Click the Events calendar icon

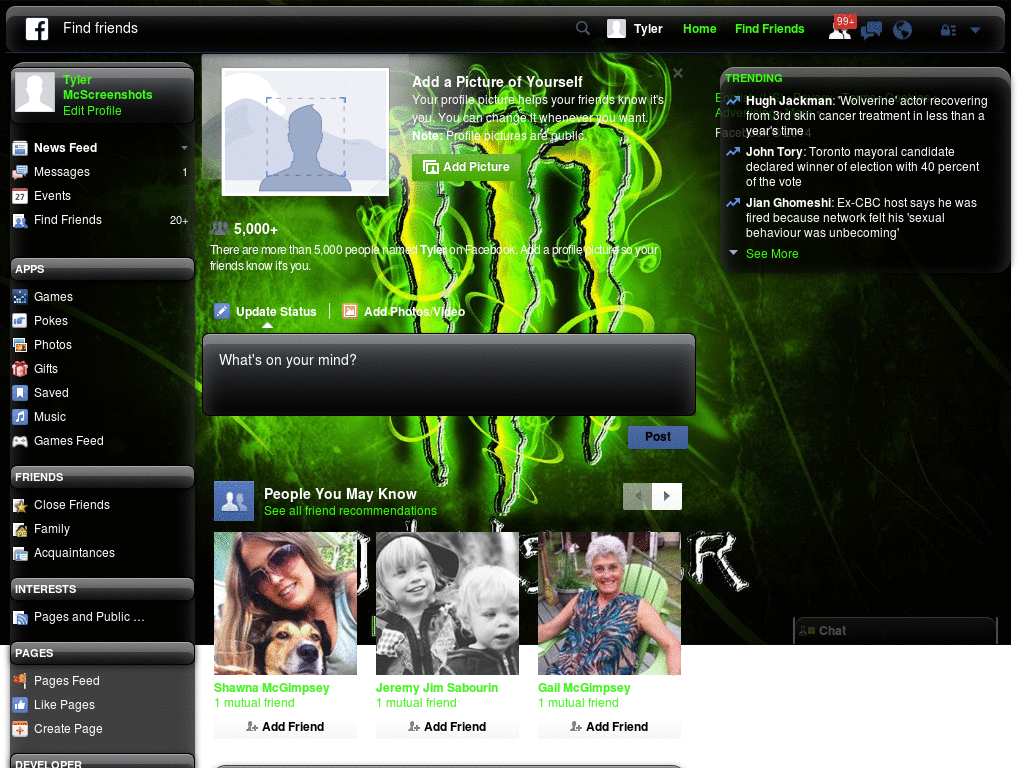click(20, 196)
